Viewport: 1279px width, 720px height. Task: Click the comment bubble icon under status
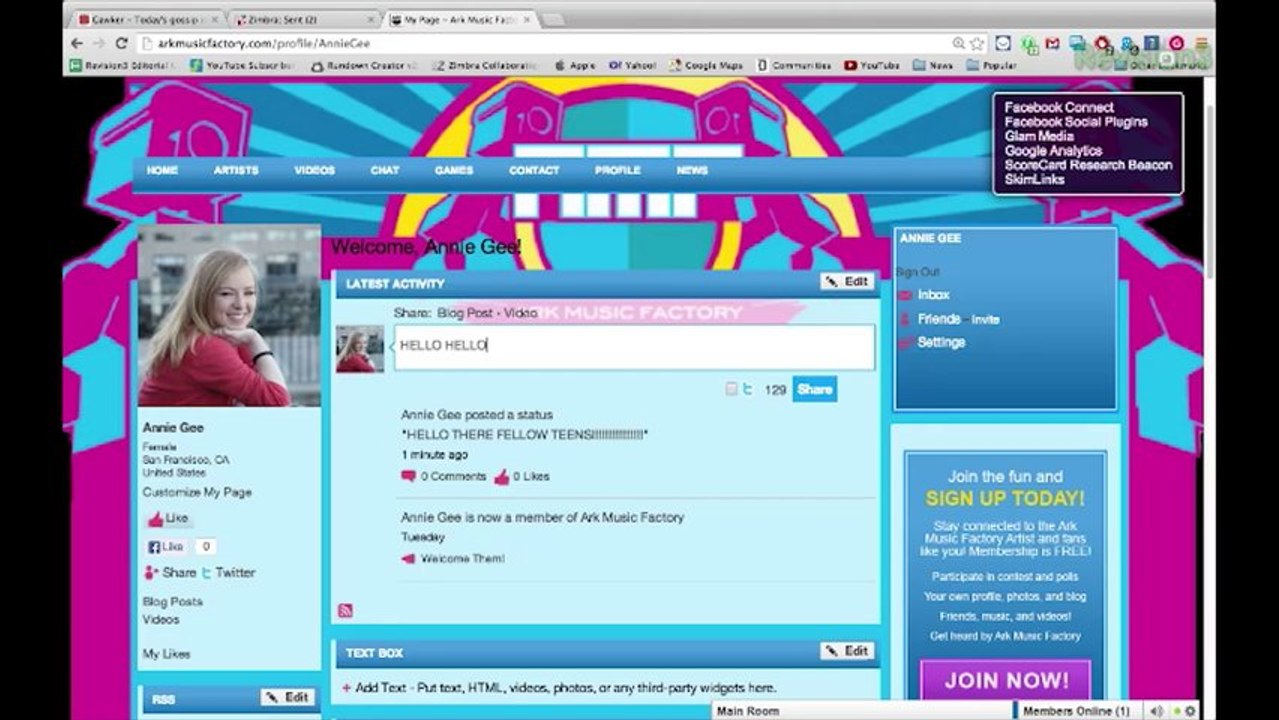point(408,477)
